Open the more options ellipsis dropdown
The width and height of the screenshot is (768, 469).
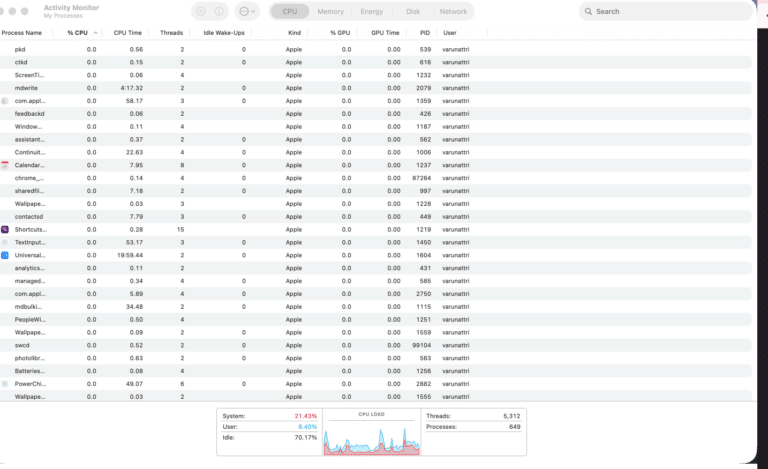(x=247, y=11)
